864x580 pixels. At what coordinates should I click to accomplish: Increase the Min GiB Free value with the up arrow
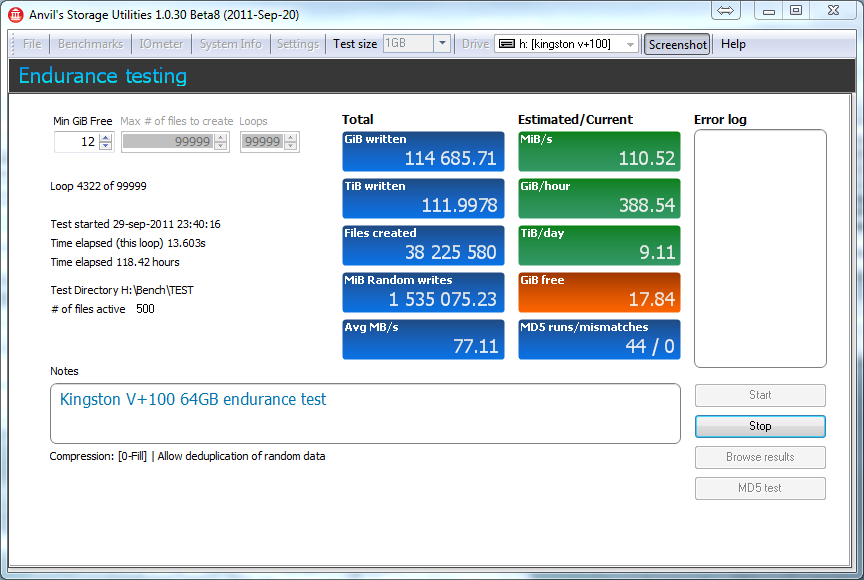pos(106,137)
